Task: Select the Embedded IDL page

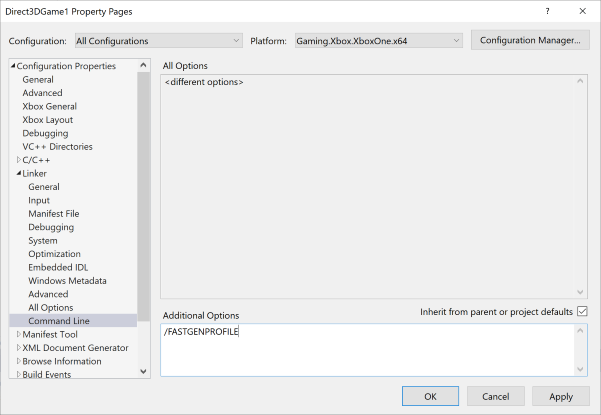Action: point(58,267)
